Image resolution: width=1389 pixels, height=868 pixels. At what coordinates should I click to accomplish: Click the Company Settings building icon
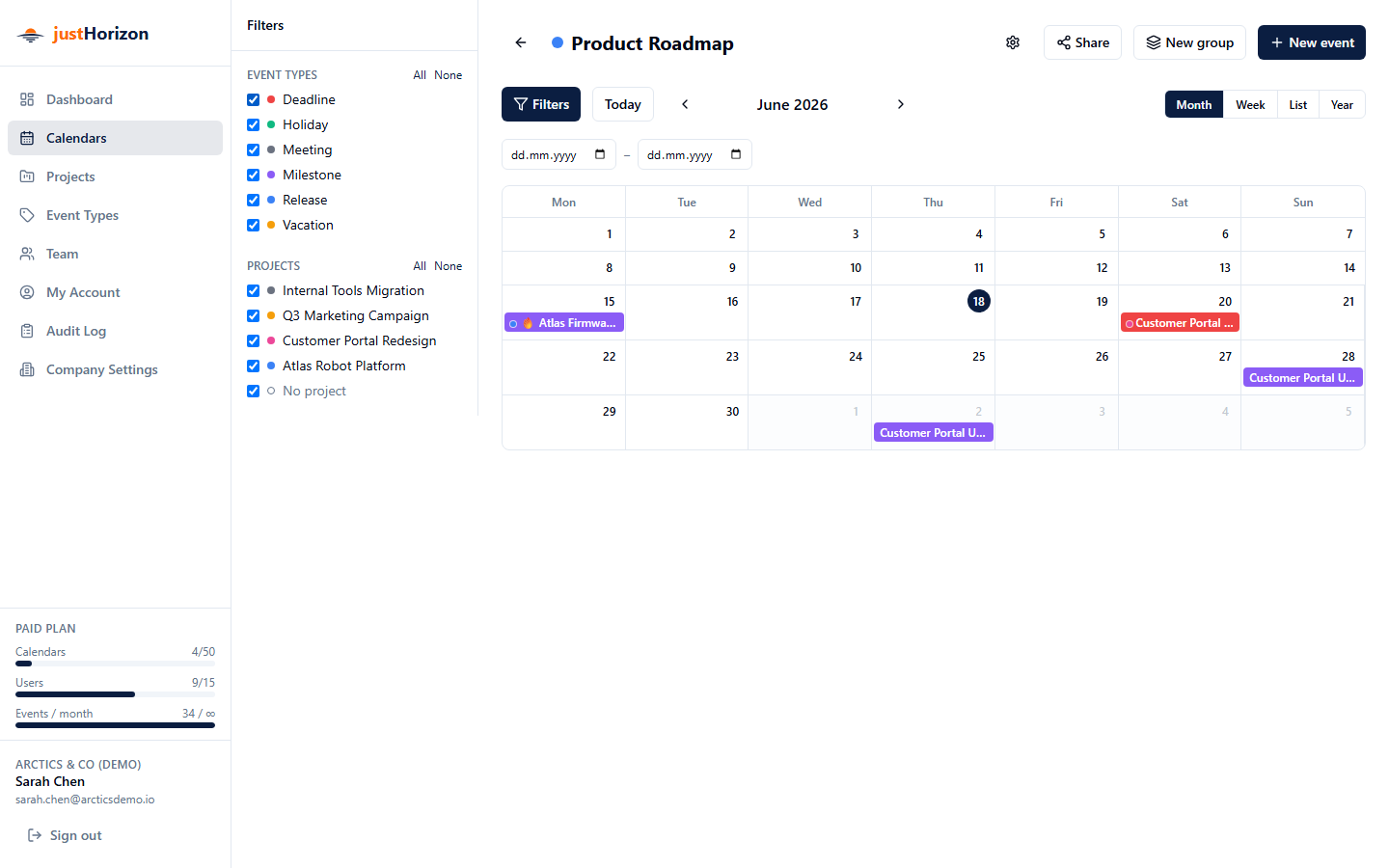tap(27, 369)
